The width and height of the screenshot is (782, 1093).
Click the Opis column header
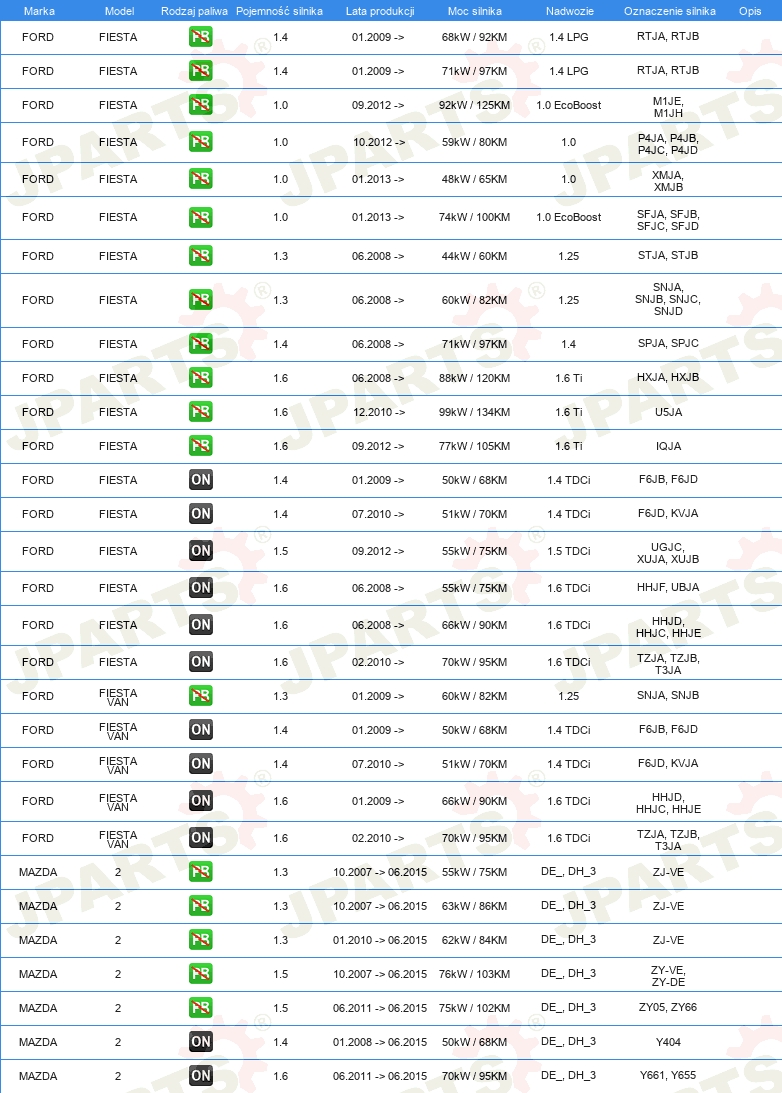(750, 11)
